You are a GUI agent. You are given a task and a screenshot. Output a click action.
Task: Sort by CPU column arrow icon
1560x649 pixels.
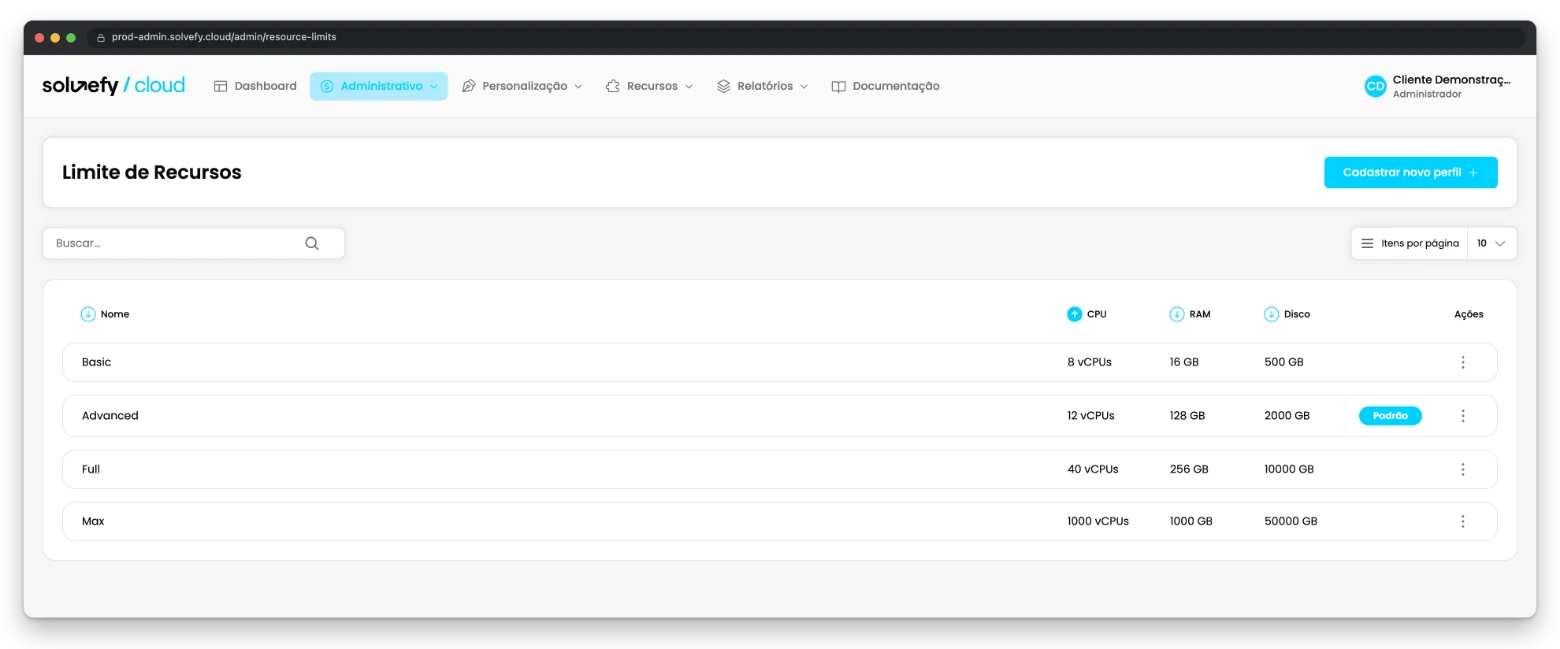coord(1075,314)
